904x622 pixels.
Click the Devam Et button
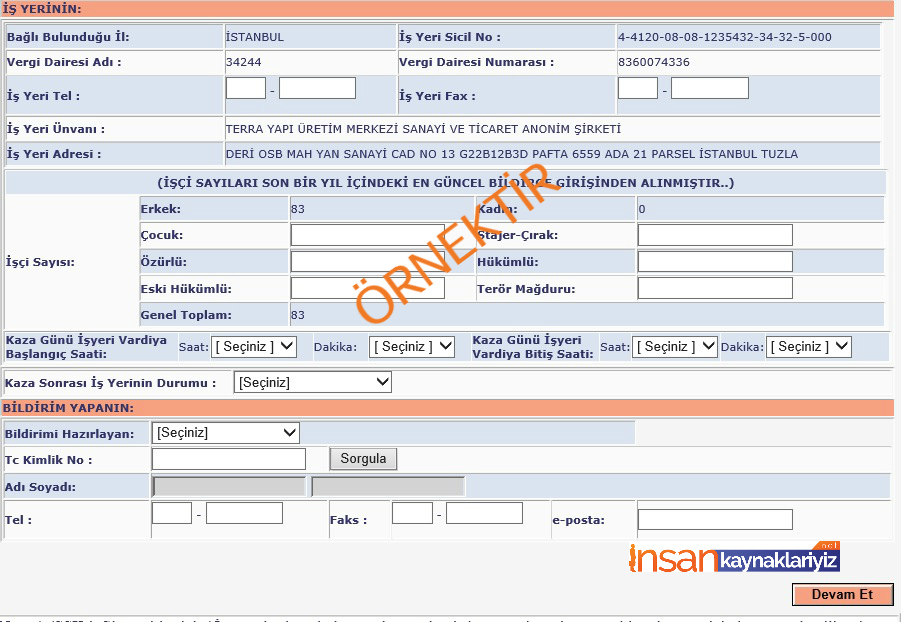(842, 595)
